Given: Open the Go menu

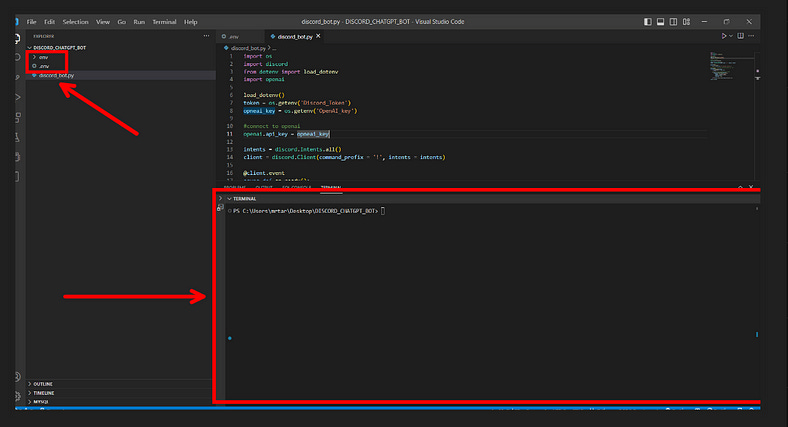Looking at the screenshot, I should click(x=122, y=22).
